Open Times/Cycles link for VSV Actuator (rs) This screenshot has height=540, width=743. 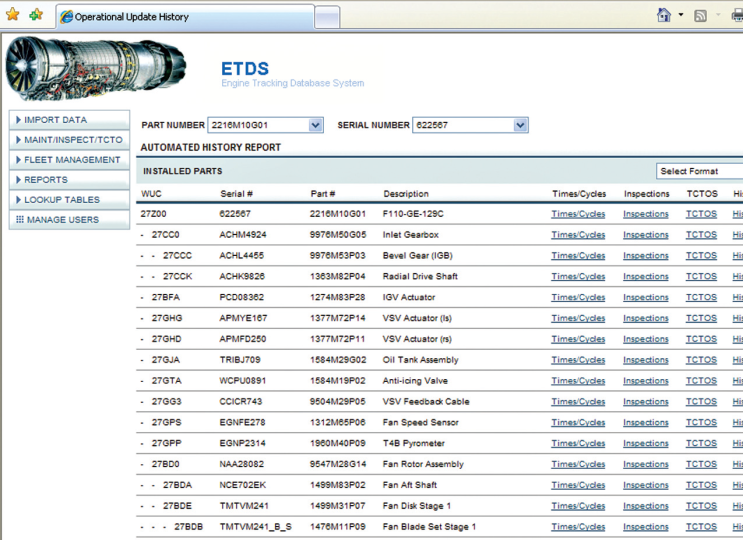[578, 339]
